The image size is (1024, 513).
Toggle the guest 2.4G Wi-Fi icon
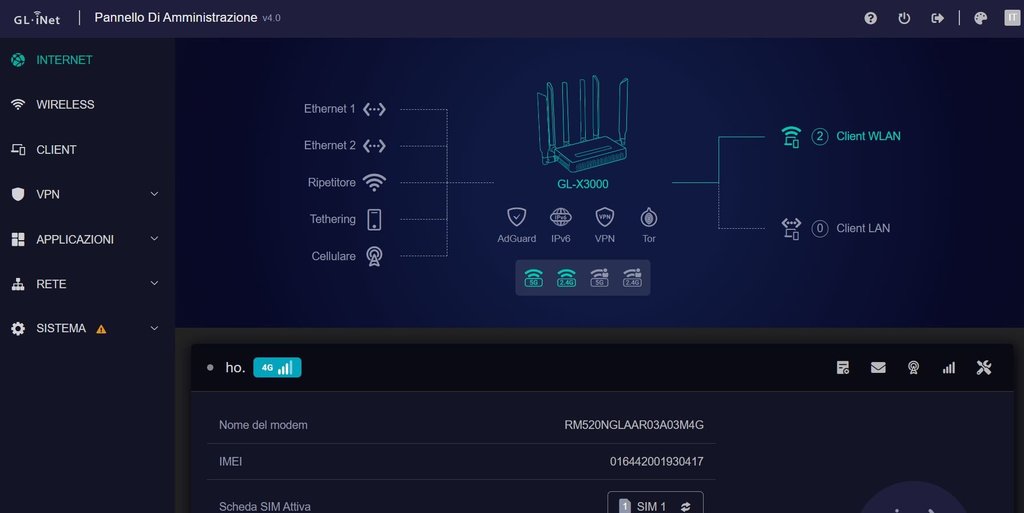pos(632,277)
